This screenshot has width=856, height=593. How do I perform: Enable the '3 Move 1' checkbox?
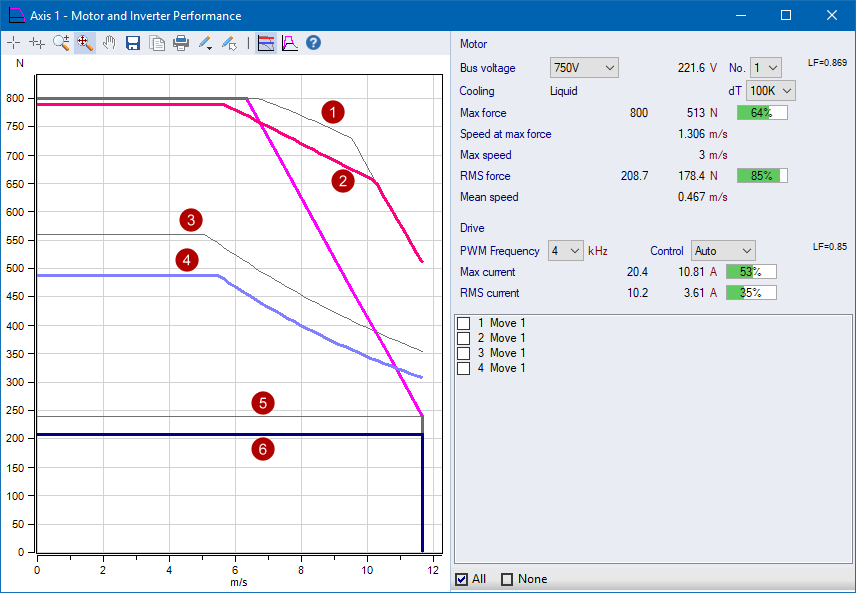point(463,353)
